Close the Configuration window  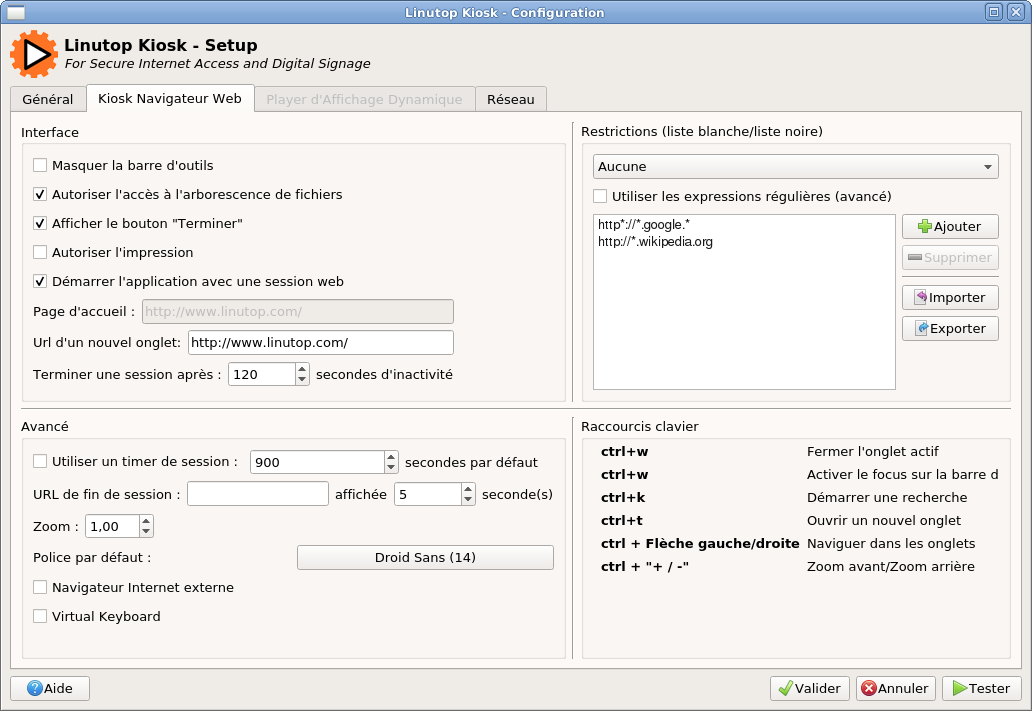tap(1016, 12)
